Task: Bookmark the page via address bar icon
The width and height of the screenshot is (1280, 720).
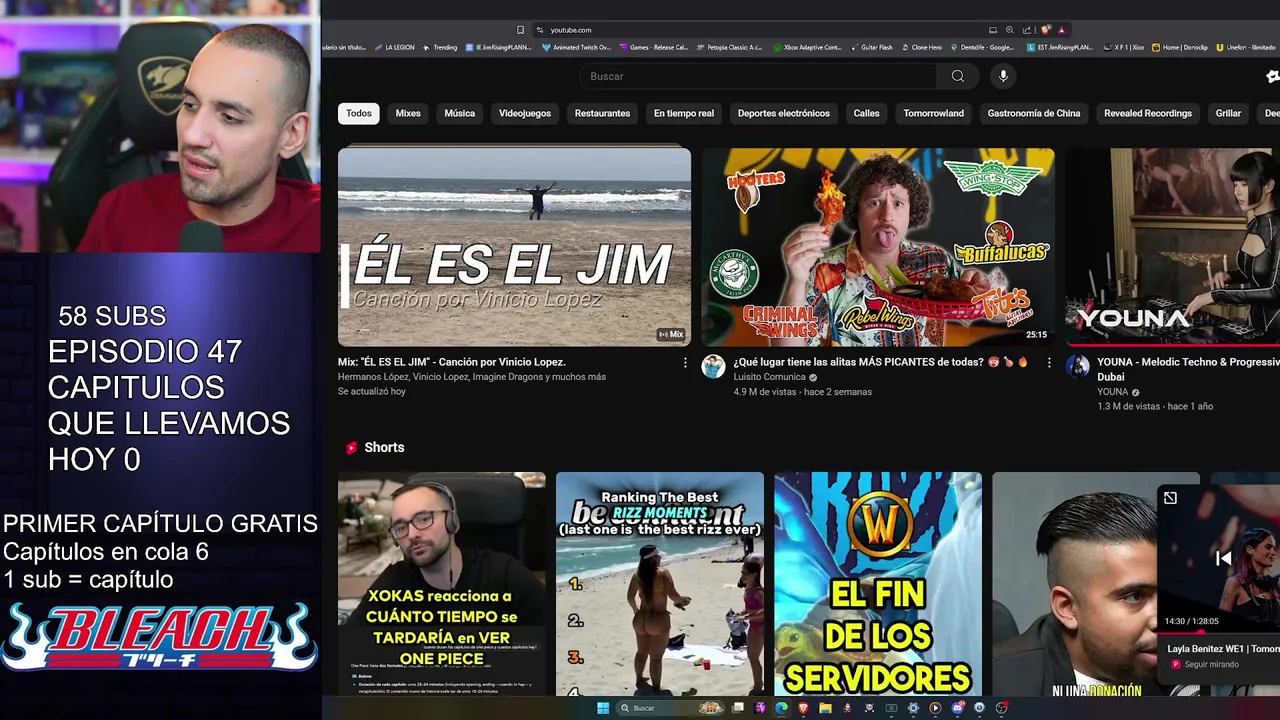Action: pos(520,30)
